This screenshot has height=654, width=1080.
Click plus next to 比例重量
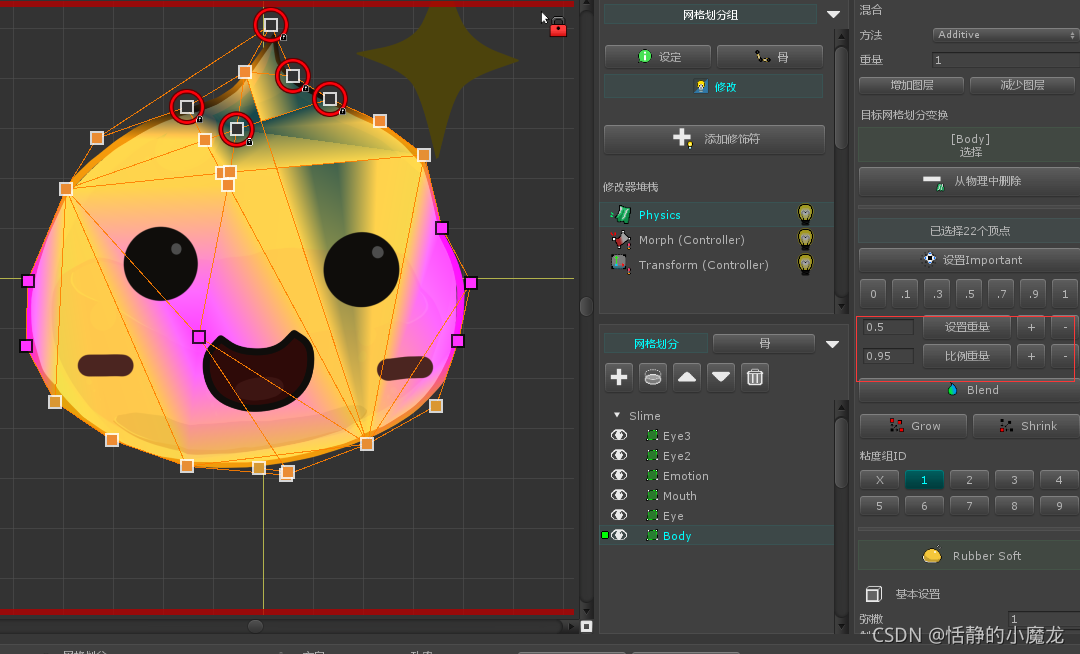click(x=1031, y=356)
